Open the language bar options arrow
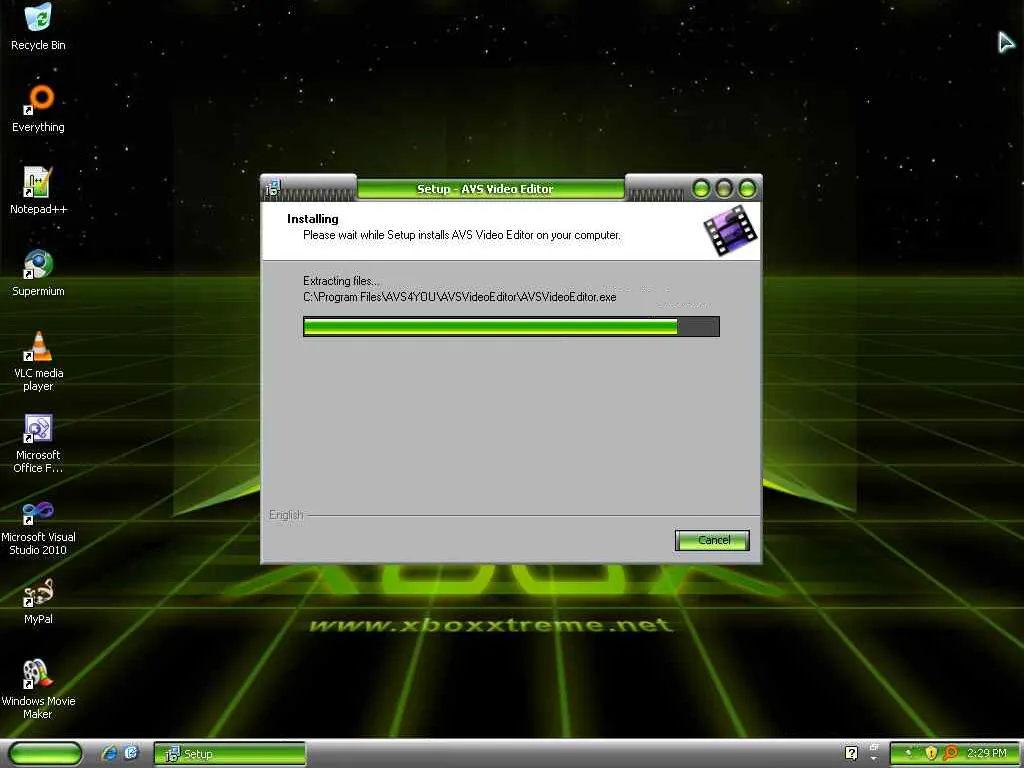 coord(874,759)
